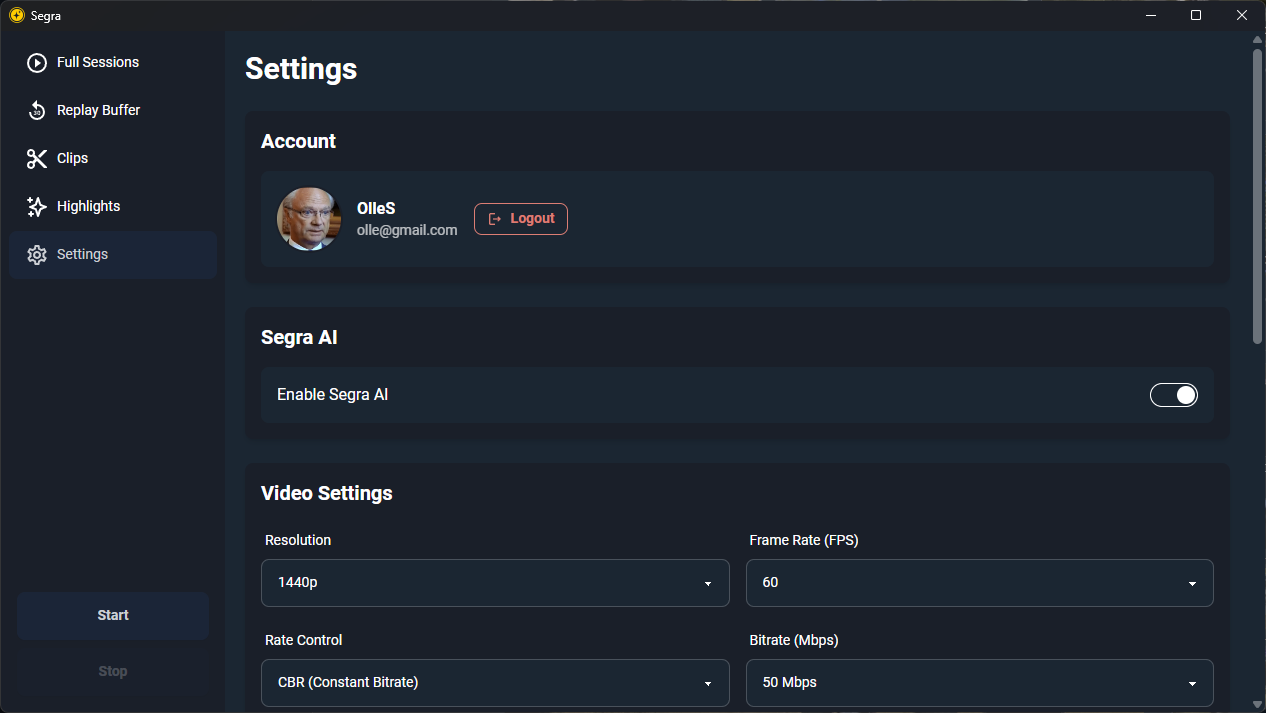Click the Settings gear icon in sidebar
The image size is (1266, 713).
click(x=37, y=254)
